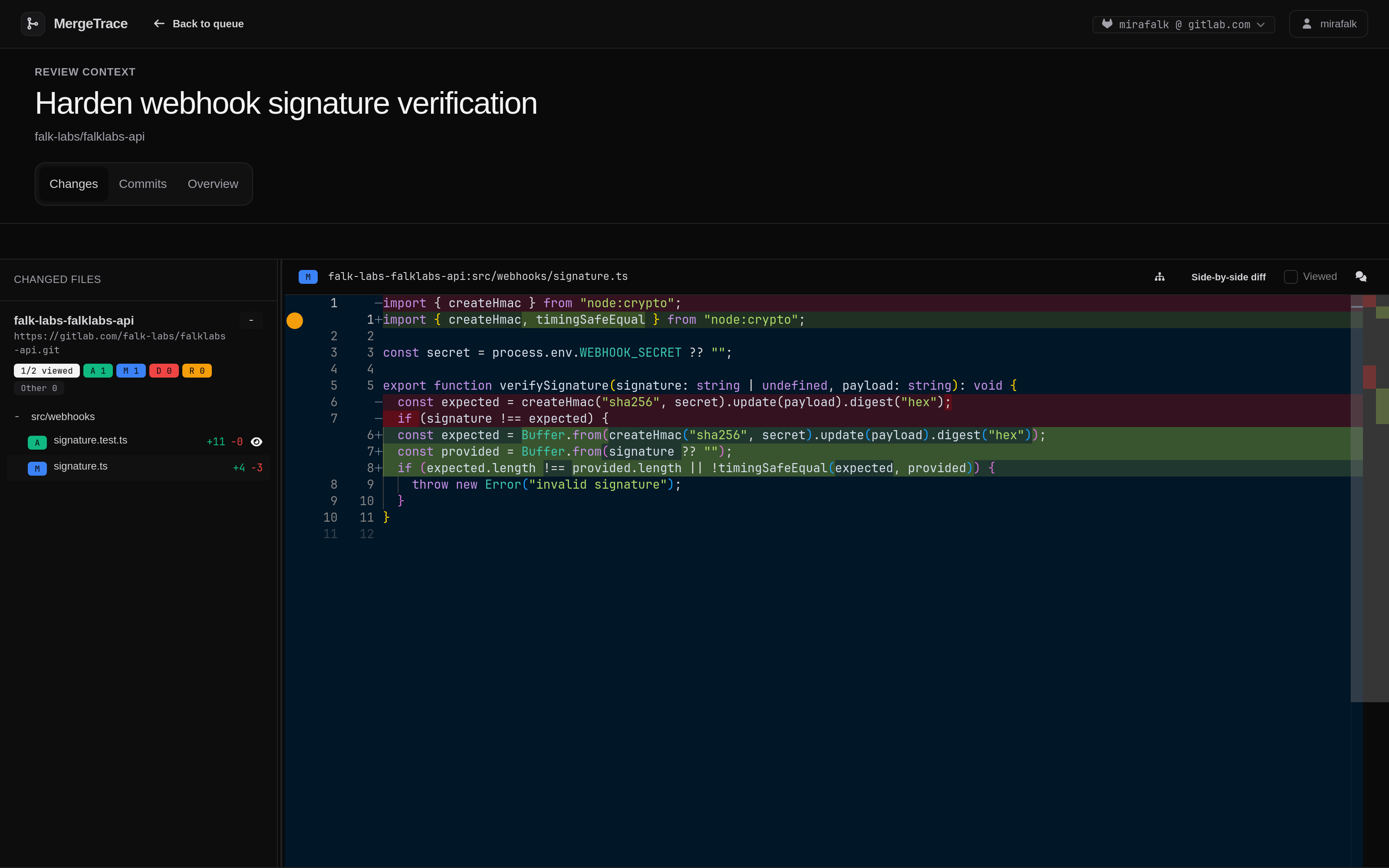
Task: Click the +4 -3 change count
Action: click(x=247, y=468)
